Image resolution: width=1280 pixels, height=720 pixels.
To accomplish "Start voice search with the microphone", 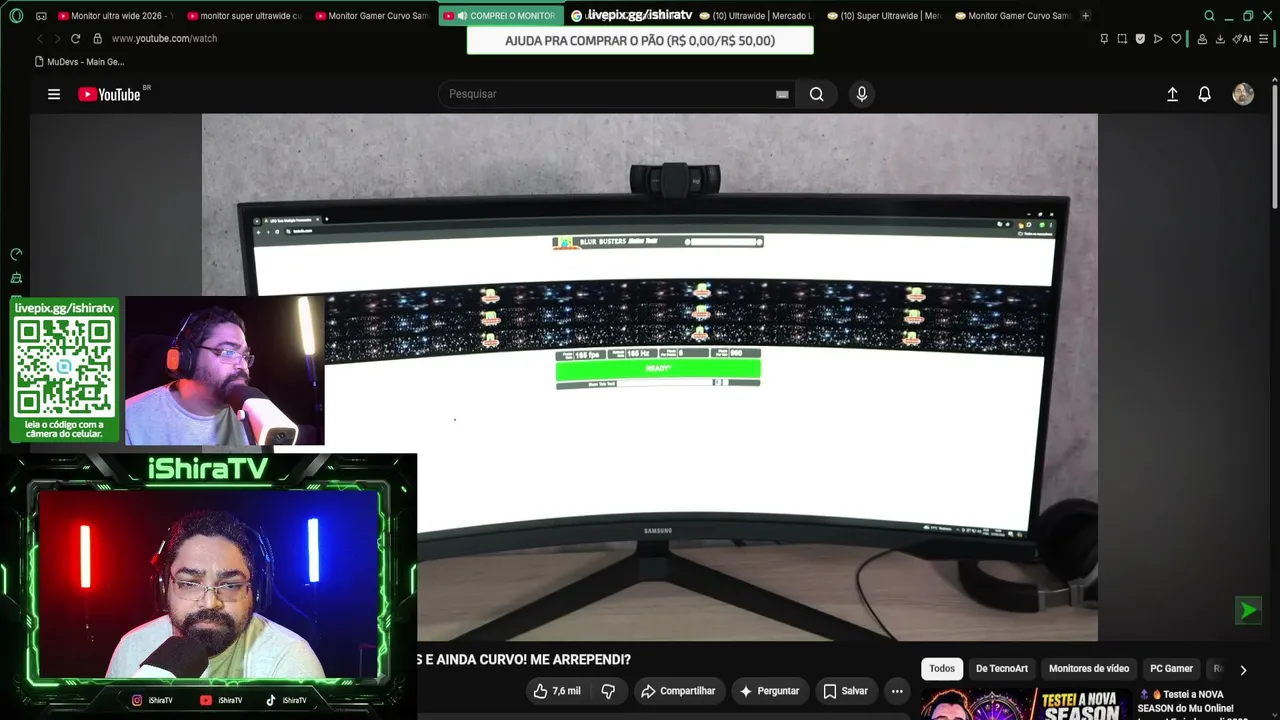I will [x=862, y=94].
